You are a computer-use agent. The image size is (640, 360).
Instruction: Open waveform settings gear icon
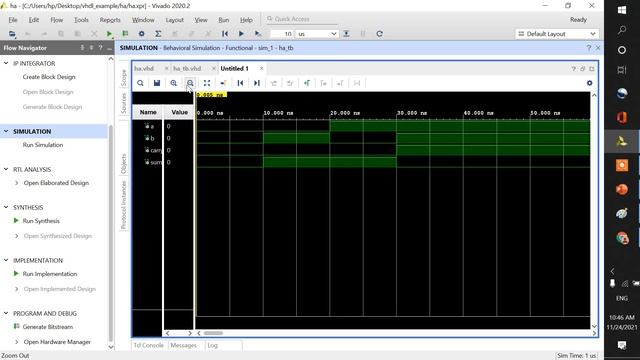(x=589, y=83)
